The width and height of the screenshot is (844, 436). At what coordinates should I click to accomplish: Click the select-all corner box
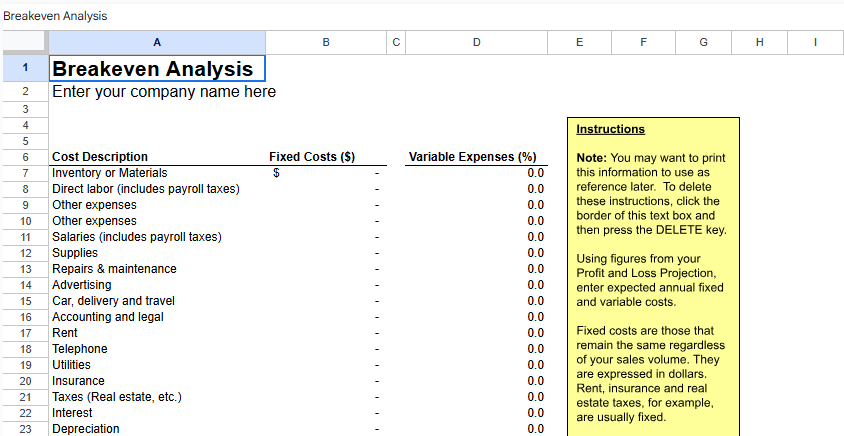(23, 42)
